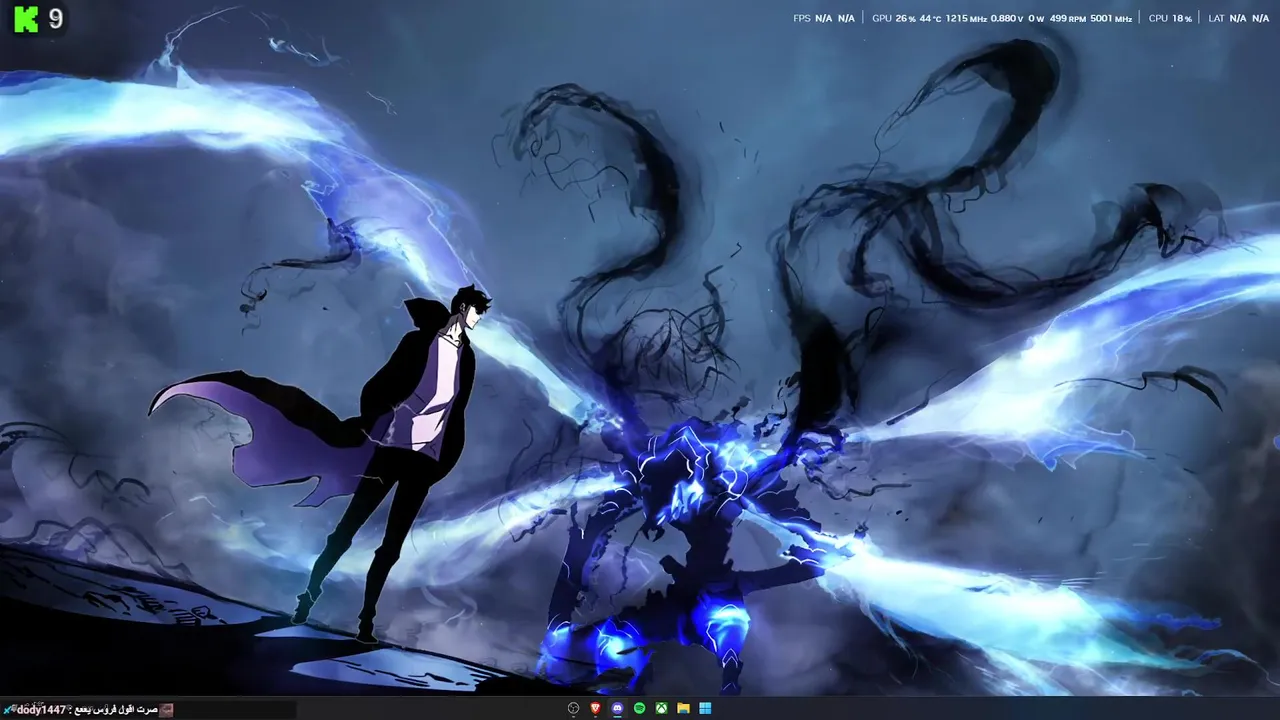Click the dody1447 chat username

click(x=39, y=709)
